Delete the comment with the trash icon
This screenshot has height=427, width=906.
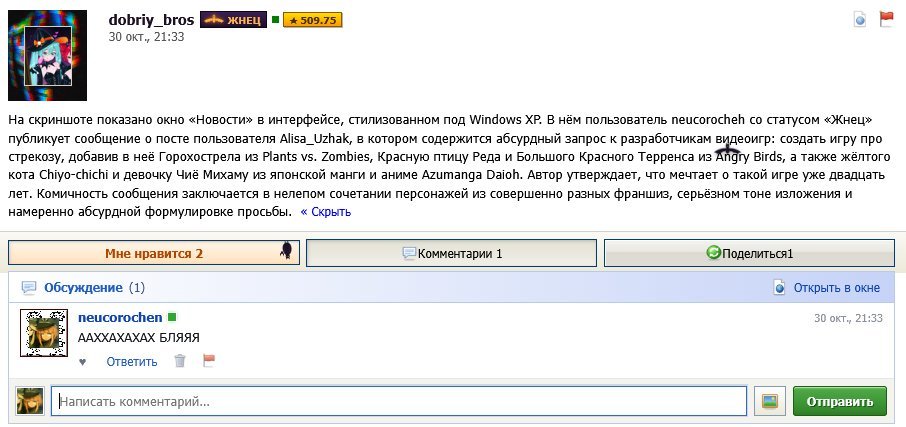[180, 361]
